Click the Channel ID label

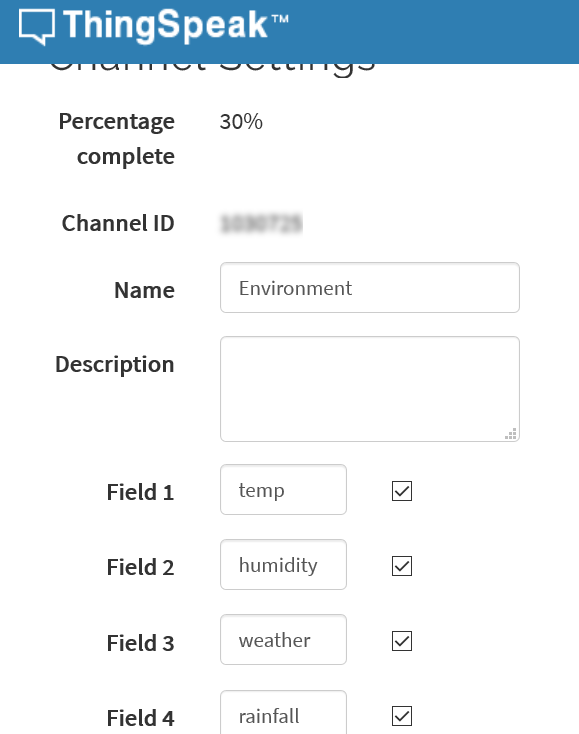(x=118, y=223)
